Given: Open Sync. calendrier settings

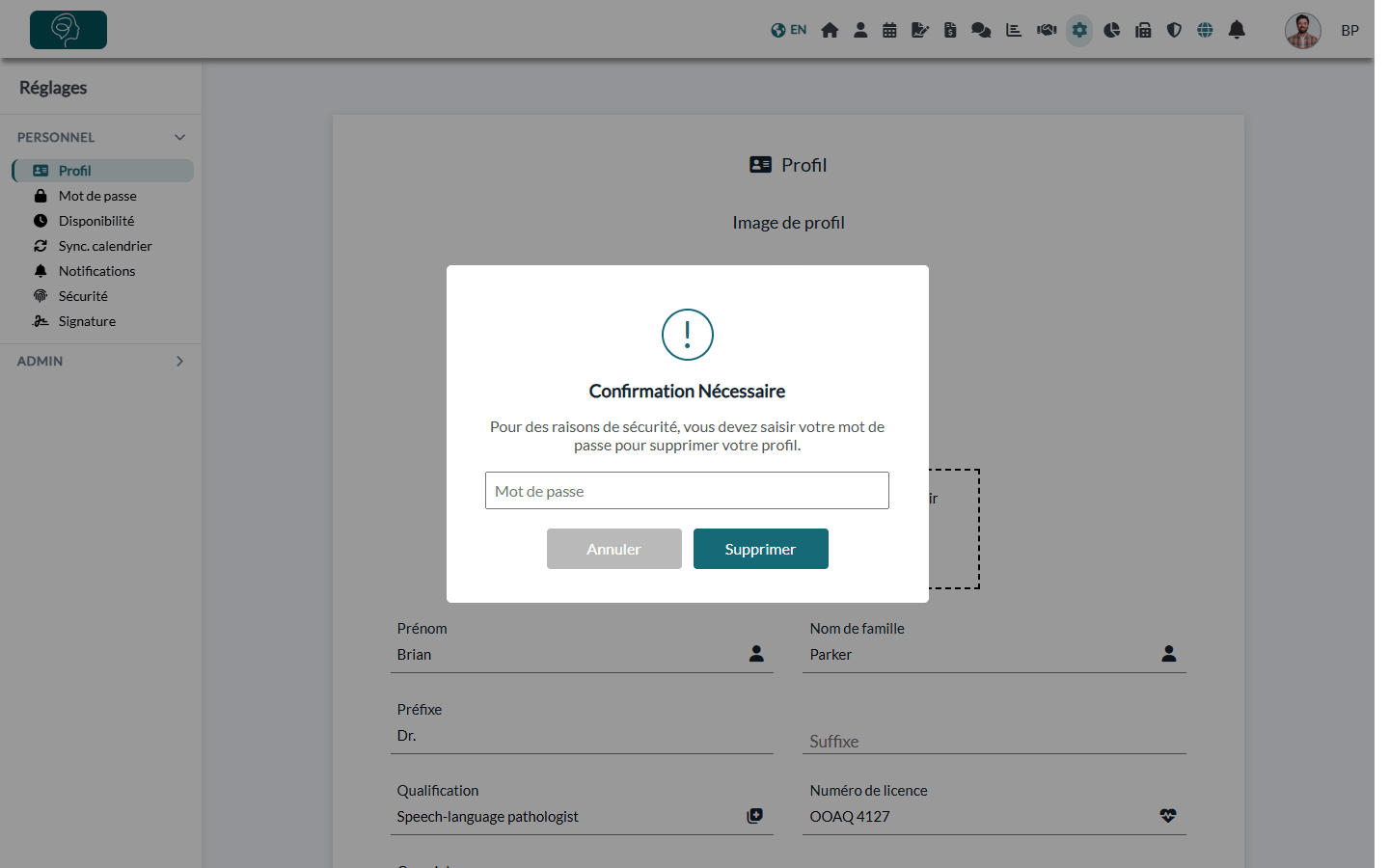Looking at the screenshot, I should pyautogui.click(x=103, y=246).
